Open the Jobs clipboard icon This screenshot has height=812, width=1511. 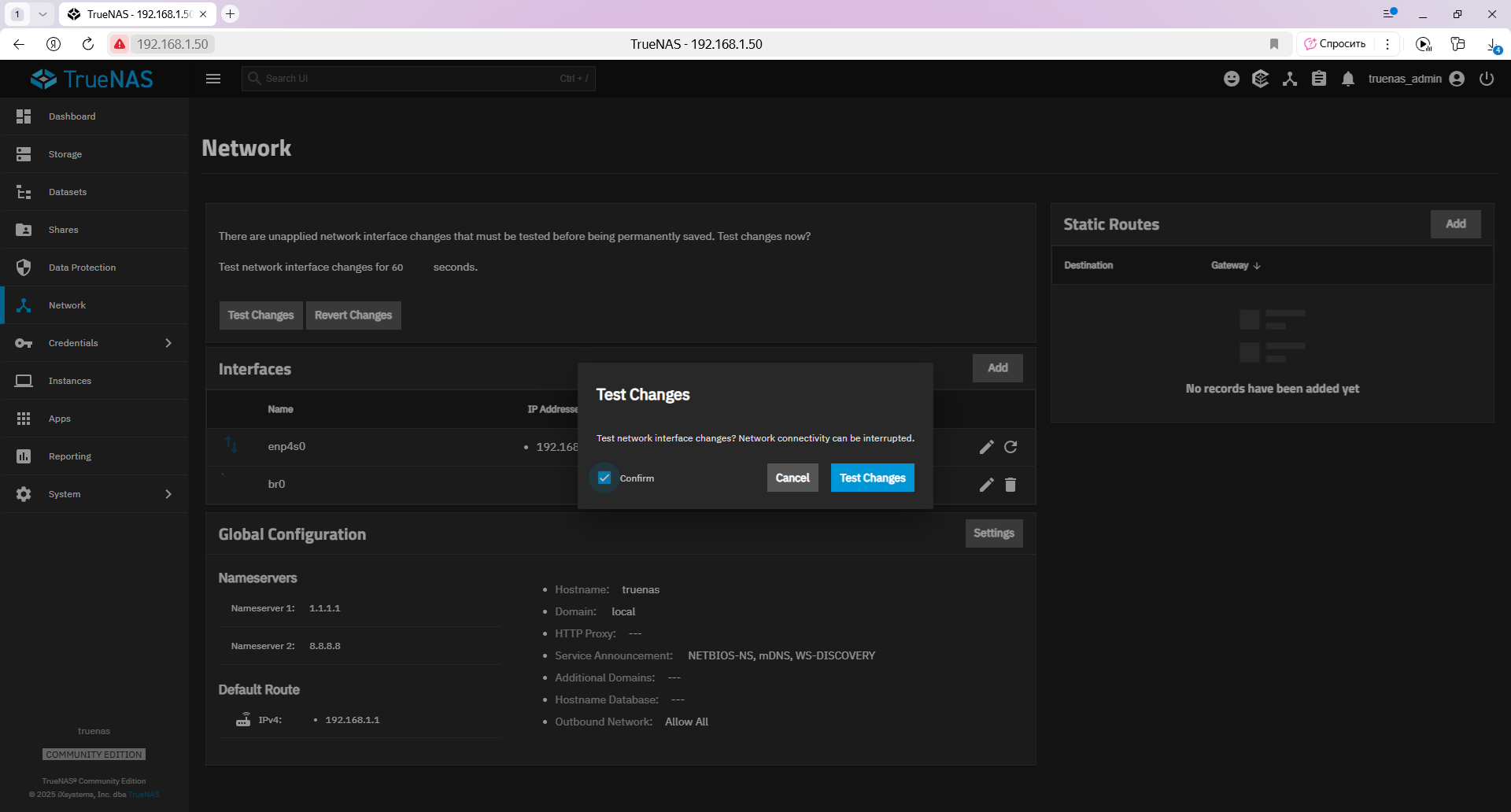pos(1319,79)
